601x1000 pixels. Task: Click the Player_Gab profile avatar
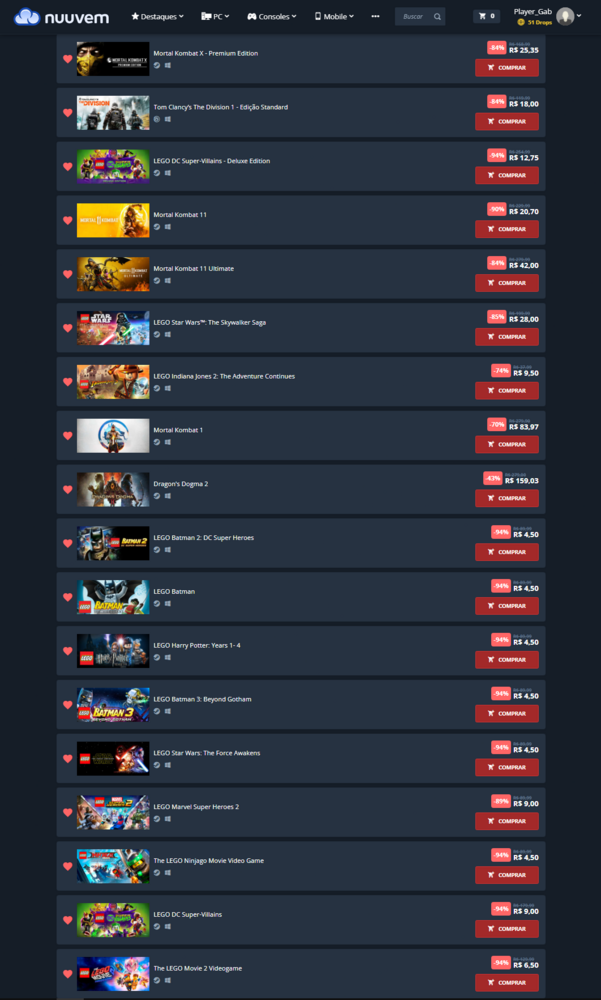(x=565, y=17)
